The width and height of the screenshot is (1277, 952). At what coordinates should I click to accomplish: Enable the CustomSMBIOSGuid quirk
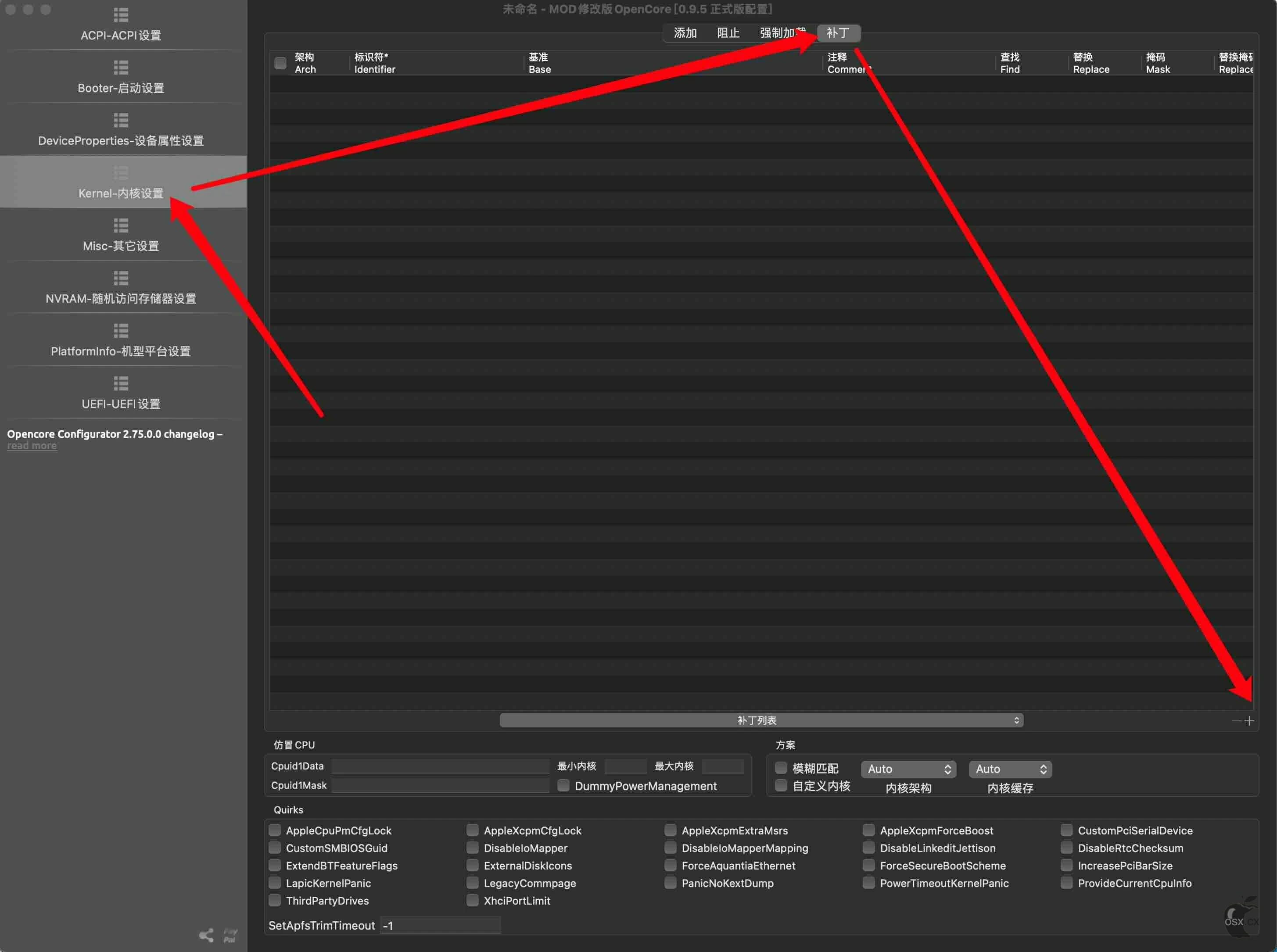[x=275, y=848]
